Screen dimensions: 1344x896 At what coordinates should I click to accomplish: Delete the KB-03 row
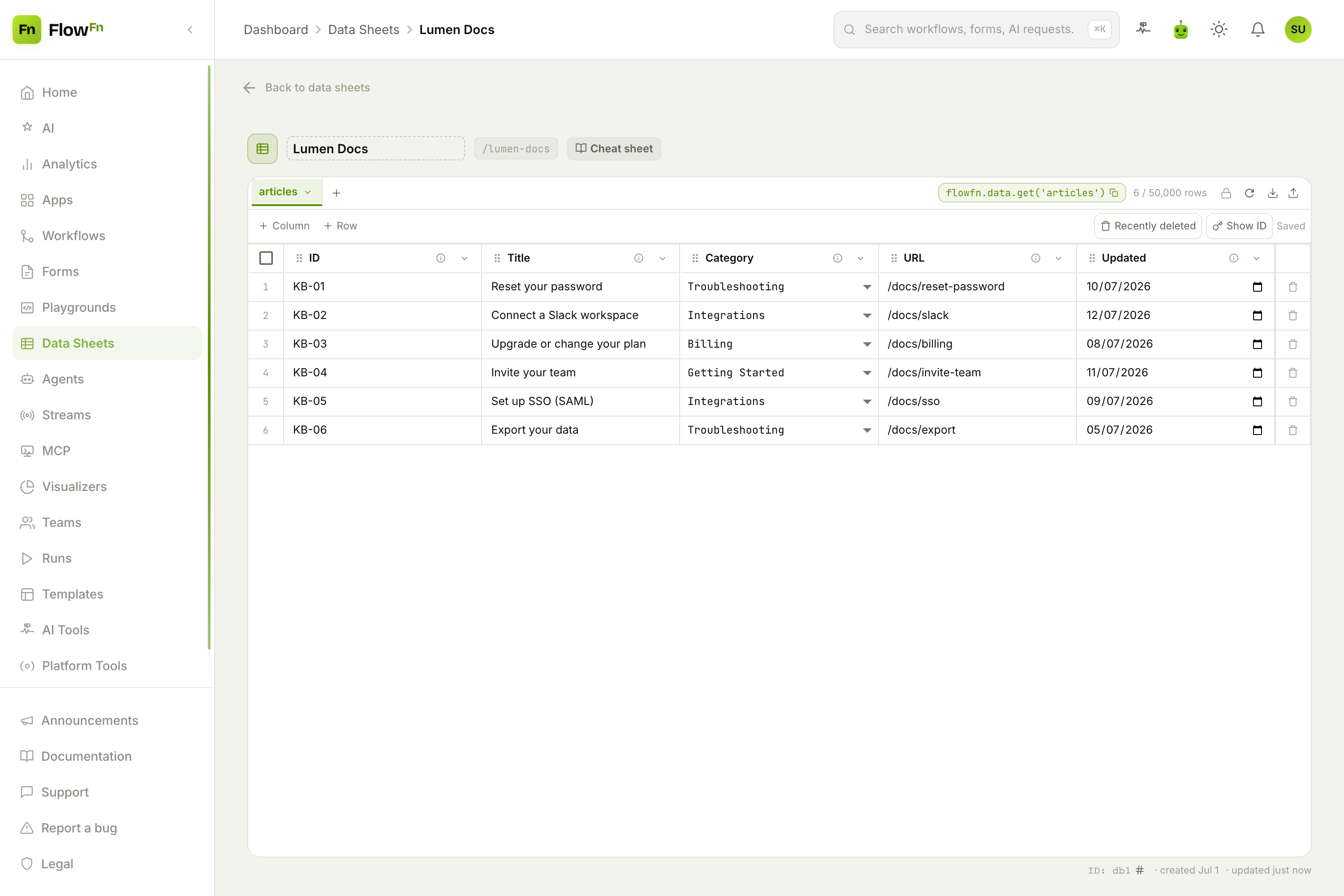point(1293,344)
